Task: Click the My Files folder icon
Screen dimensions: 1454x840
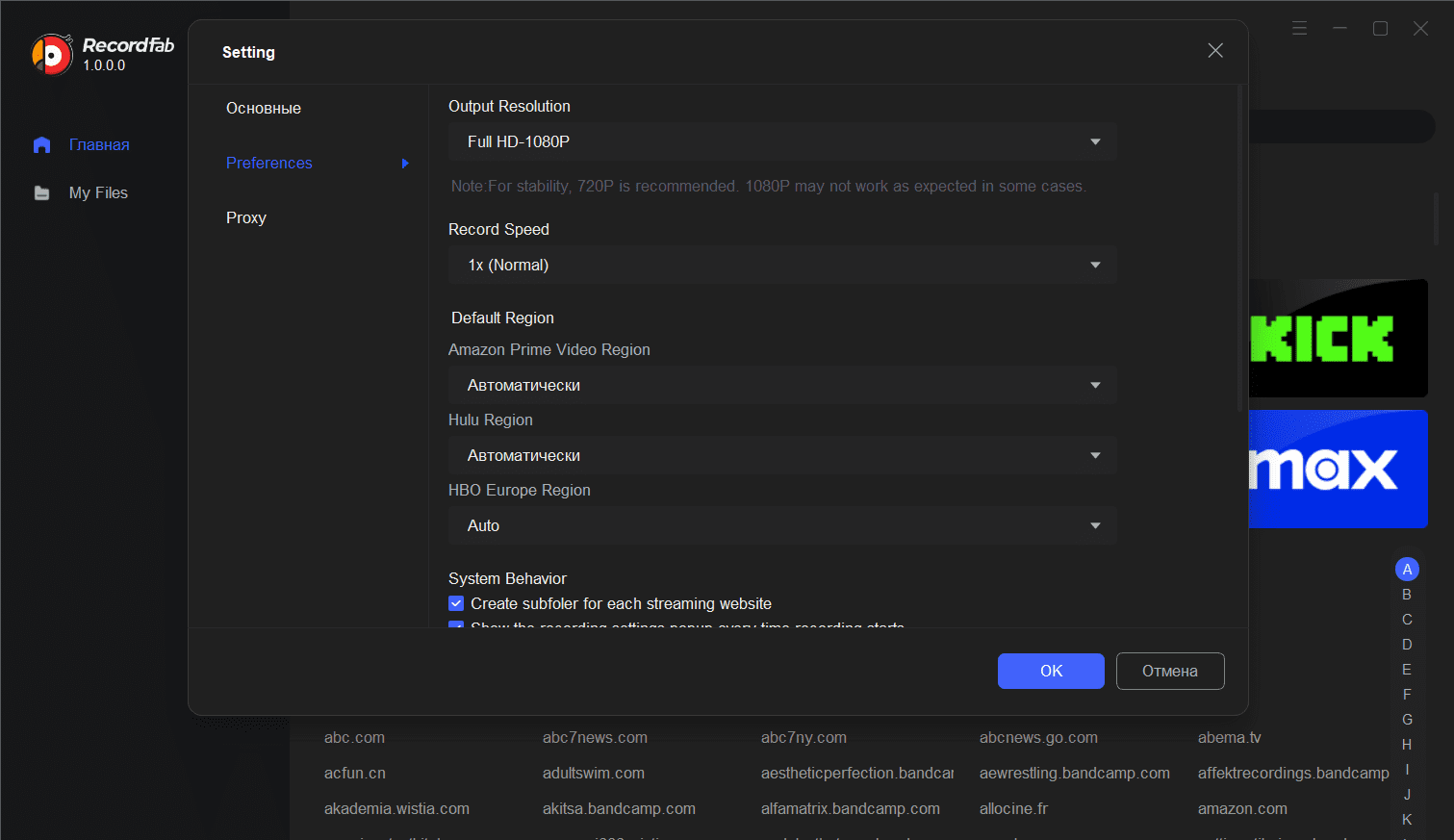Action: 41,193
